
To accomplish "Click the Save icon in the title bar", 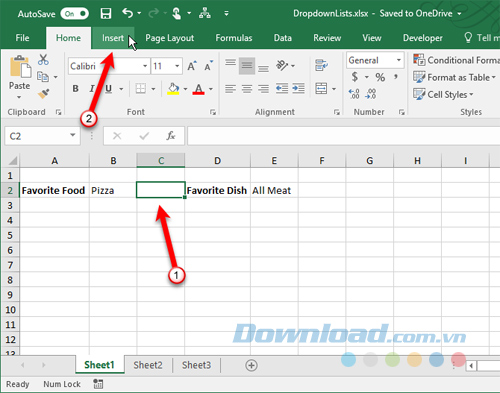I will pyautogui.click(x=106, y=13).
